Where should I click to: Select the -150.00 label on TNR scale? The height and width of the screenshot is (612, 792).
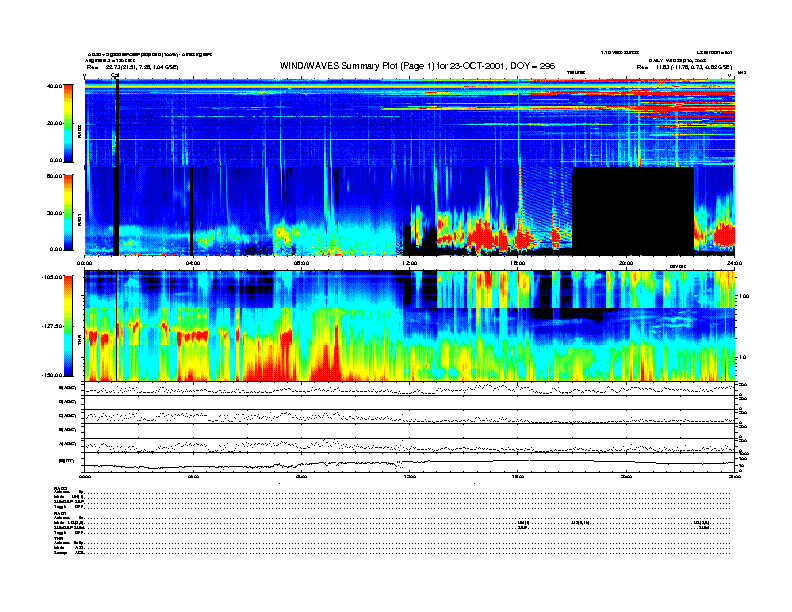[x=53, y=375]
